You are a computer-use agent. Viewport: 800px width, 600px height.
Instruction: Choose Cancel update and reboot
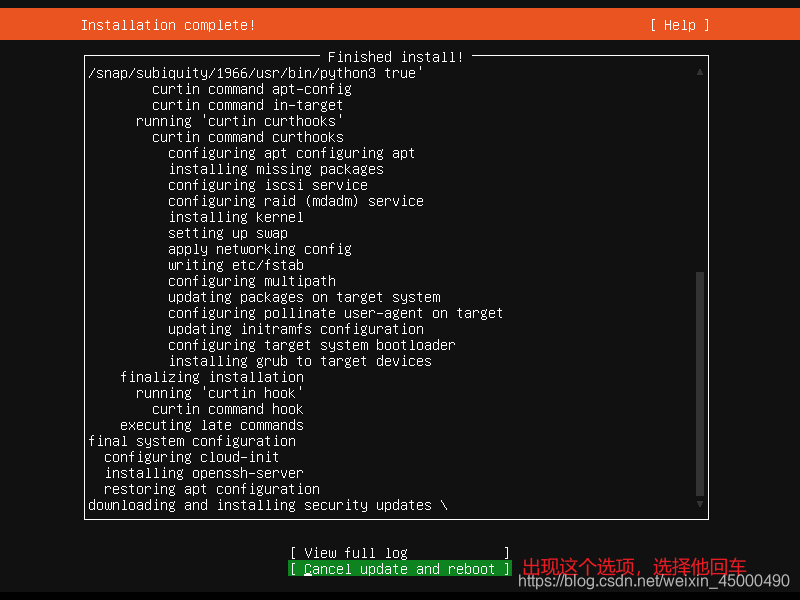click(399, 569)
